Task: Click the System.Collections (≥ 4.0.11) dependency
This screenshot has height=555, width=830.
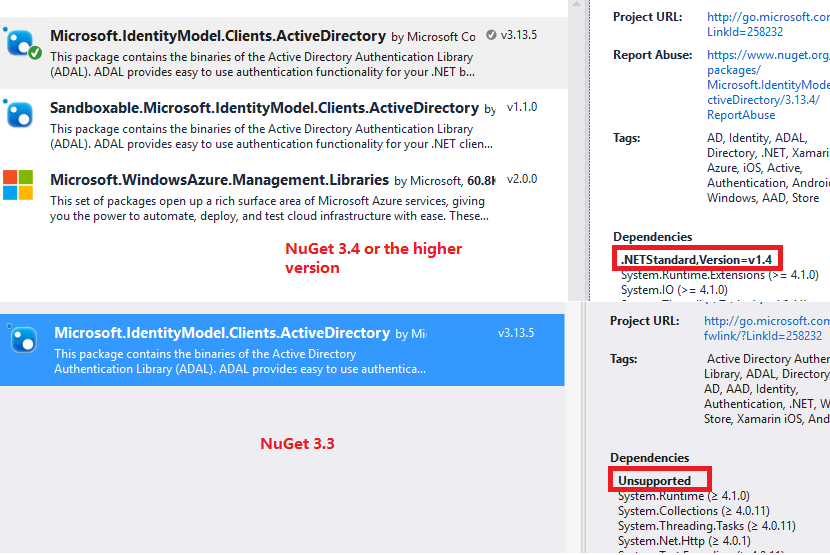Action: pos(693,511)
